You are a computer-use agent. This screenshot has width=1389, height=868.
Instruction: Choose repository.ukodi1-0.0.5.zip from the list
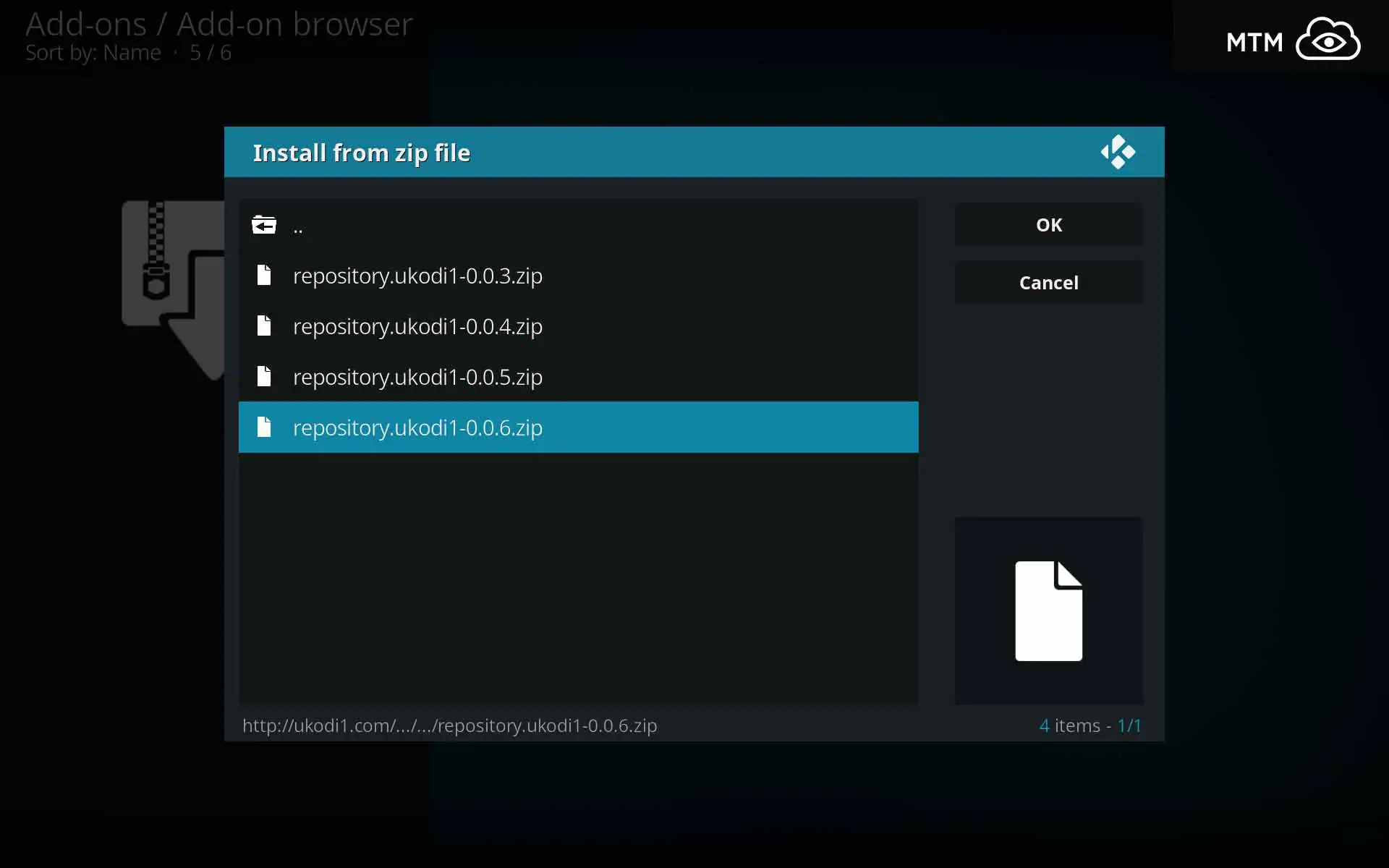click(x=417, y=377)
